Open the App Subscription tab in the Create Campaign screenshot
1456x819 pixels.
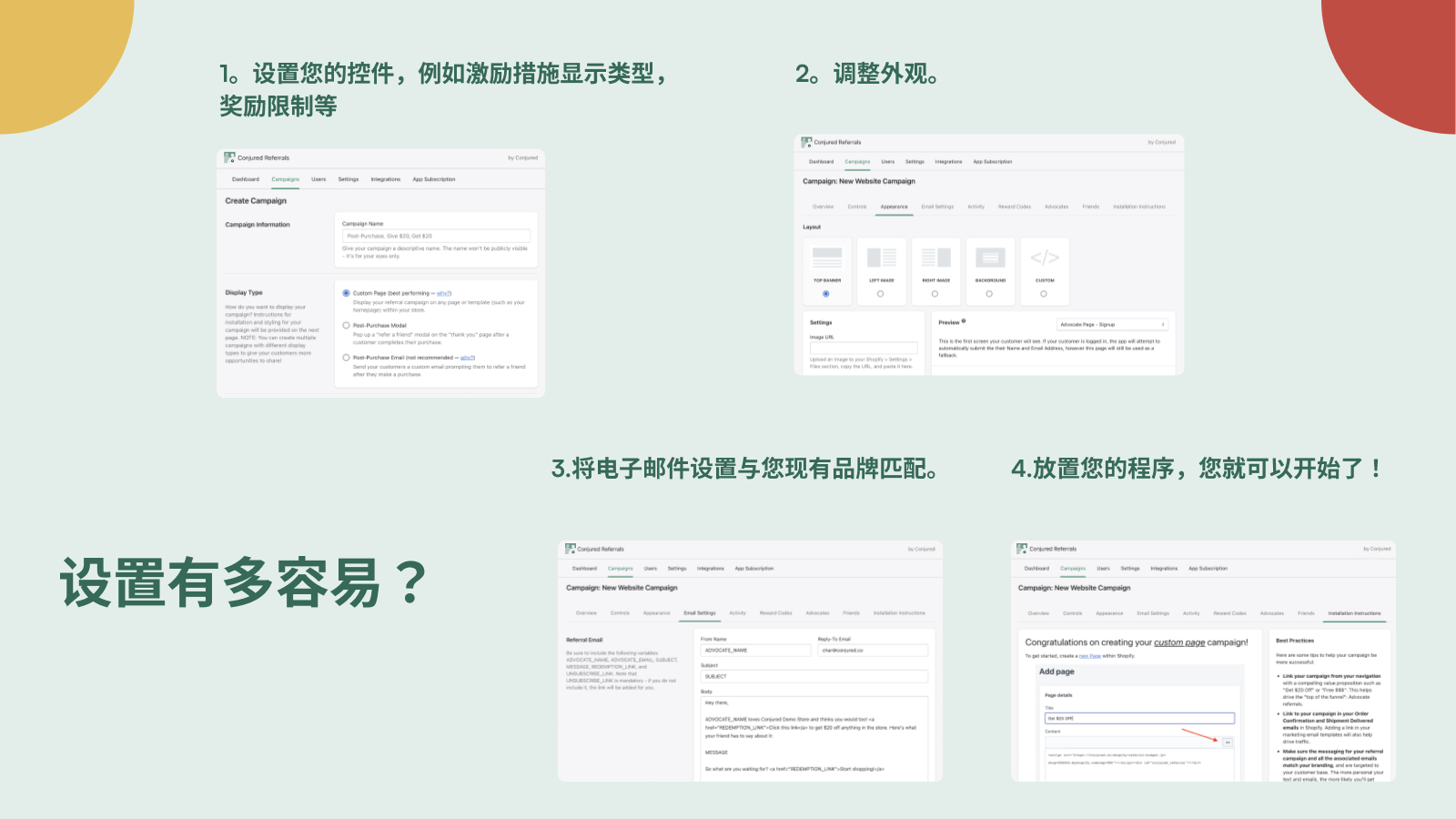[x=434, y=179]
